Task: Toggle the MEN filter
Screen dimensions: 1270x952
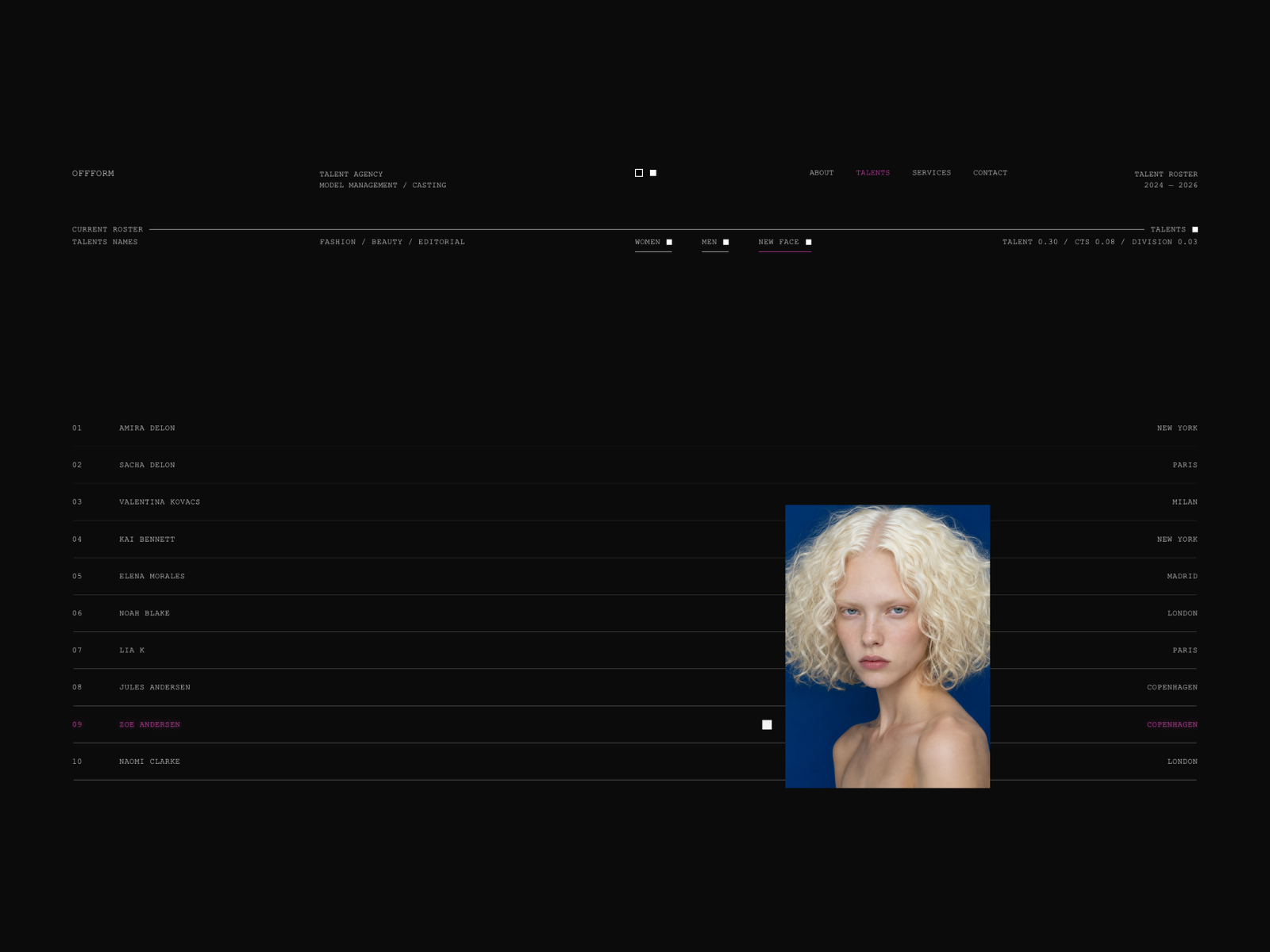Action: click(715, 242)
